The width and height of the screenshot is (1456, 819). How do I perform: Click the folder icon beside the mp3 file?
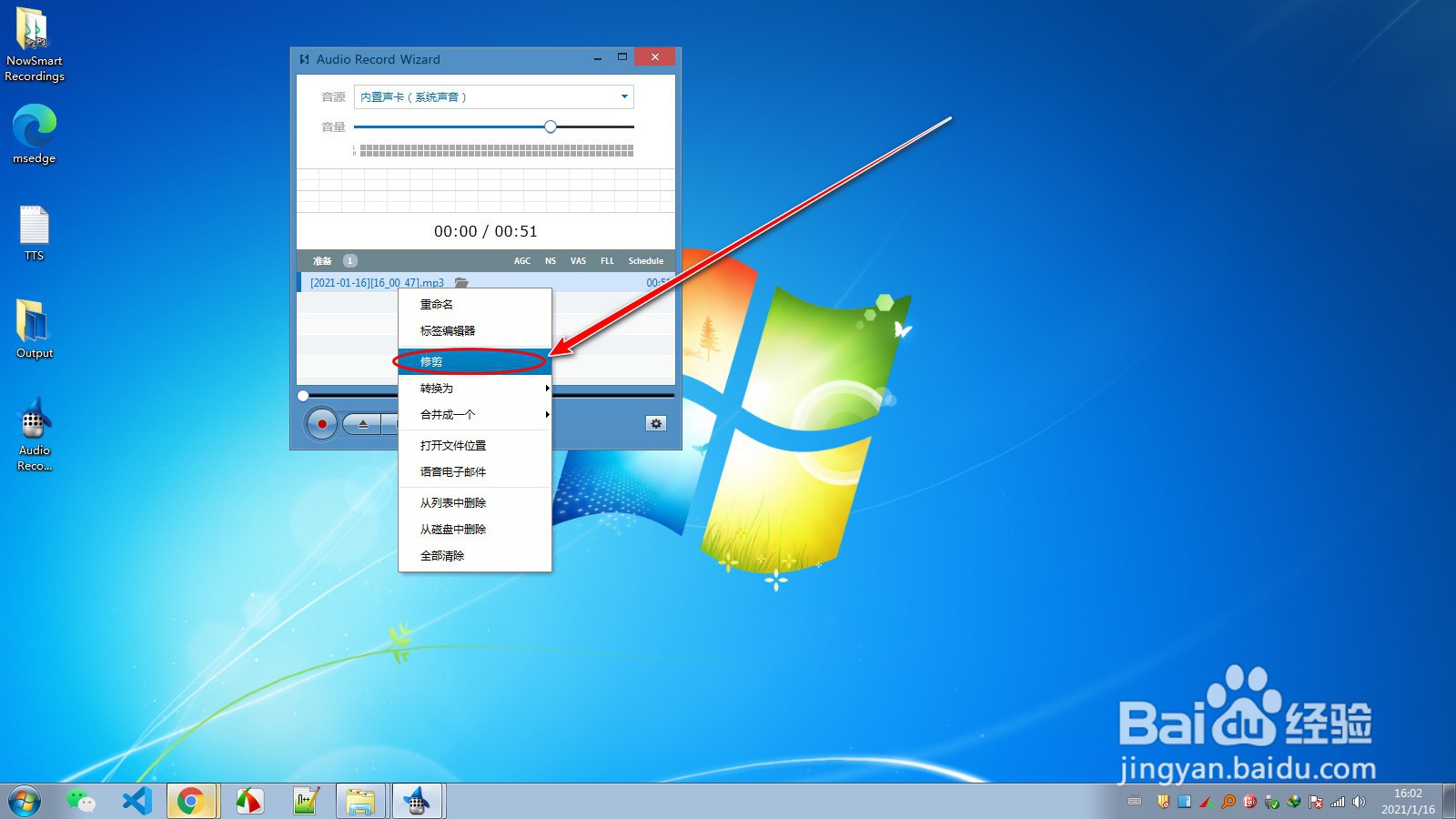461,283
